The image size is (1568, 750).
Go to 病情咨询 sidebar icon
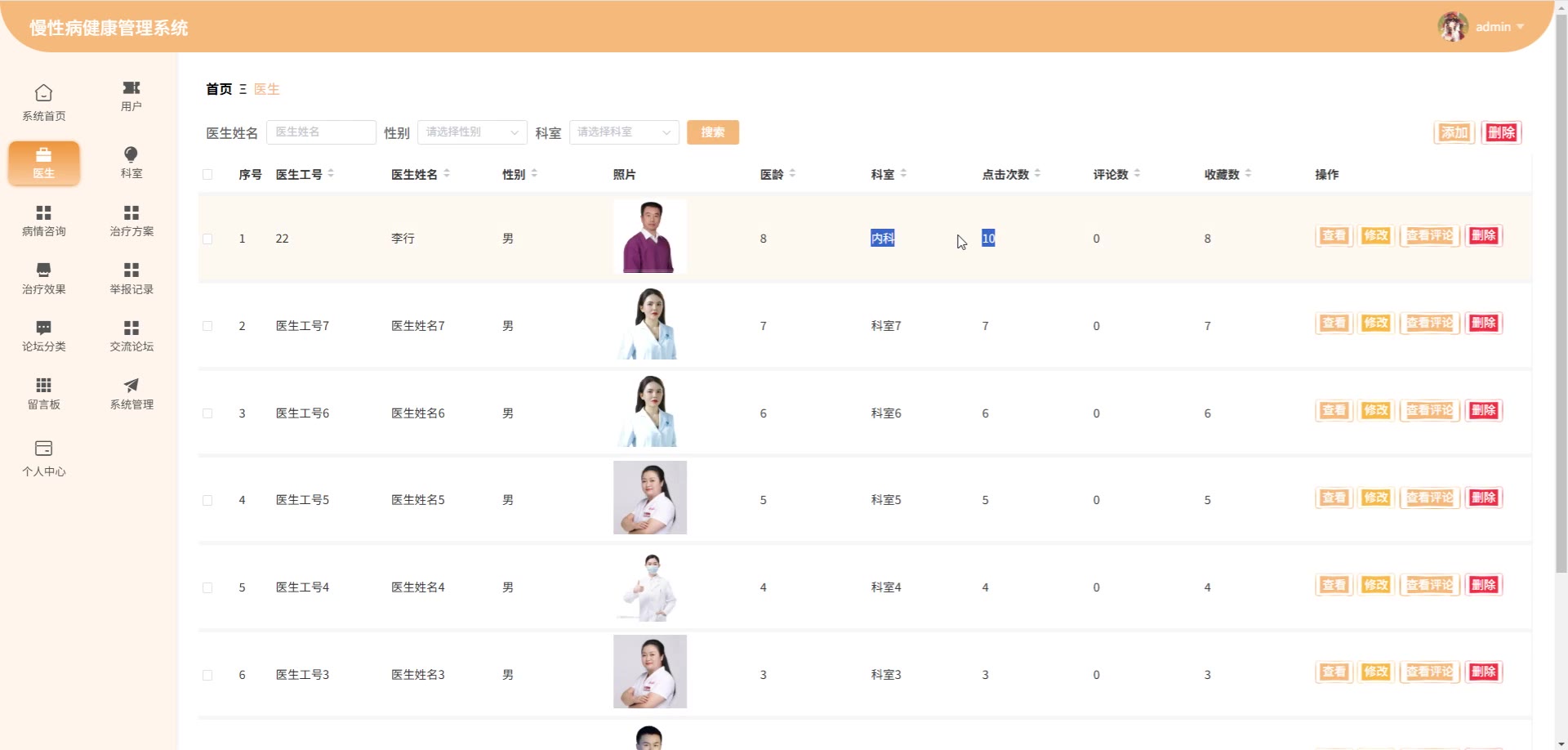pos(44,213)
